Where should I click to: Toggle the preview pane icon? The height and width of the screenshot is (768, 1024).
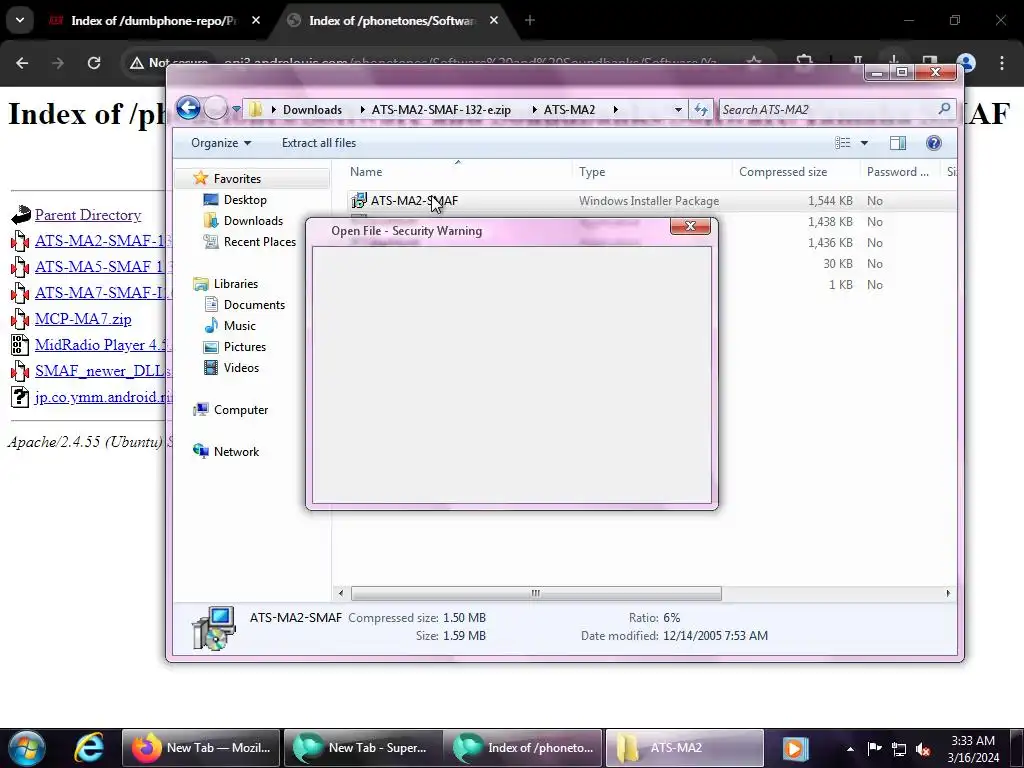898,143
